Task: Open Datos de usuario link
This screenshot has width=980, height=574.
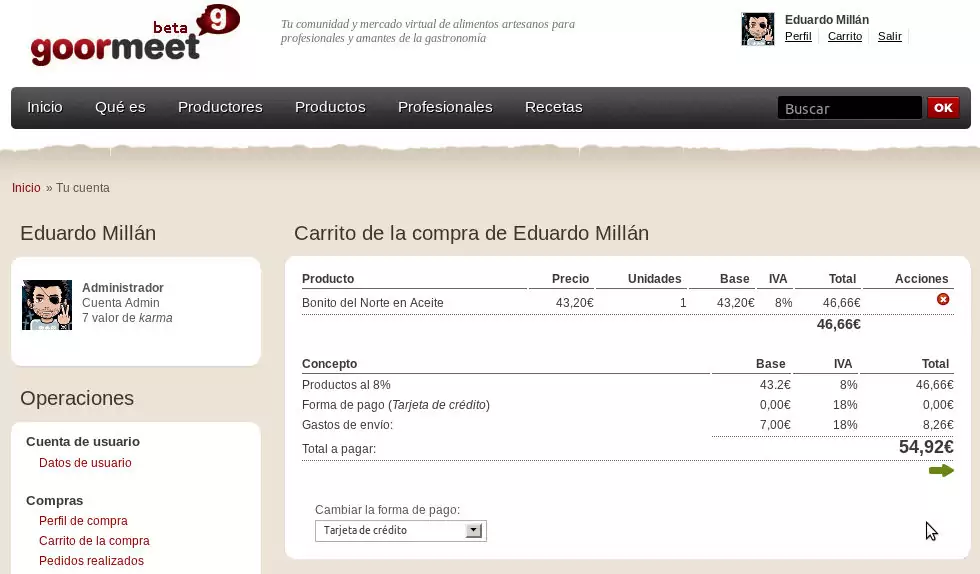Action: [85, 463]
